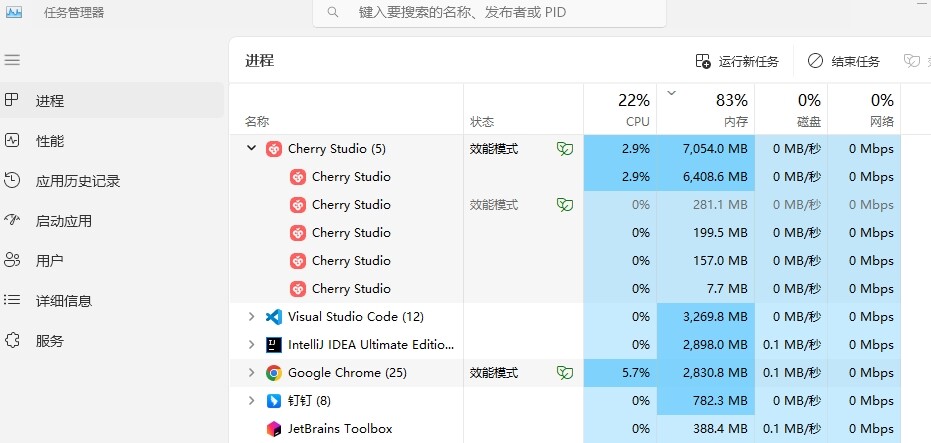Click the Task Manager app icon in title bar

[x=14, y=12]
